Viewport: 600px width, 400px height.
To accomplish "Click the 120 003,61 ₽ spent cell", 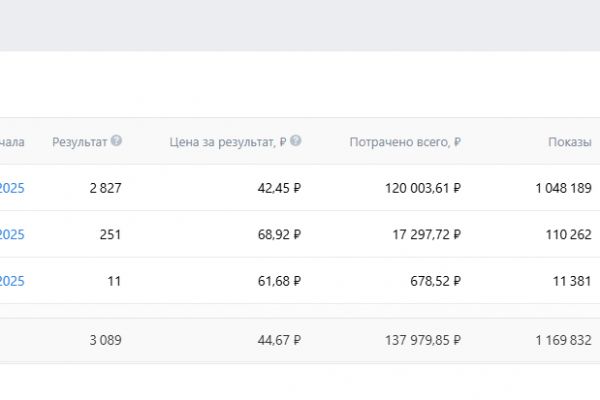I will click(x=422, y=188).
